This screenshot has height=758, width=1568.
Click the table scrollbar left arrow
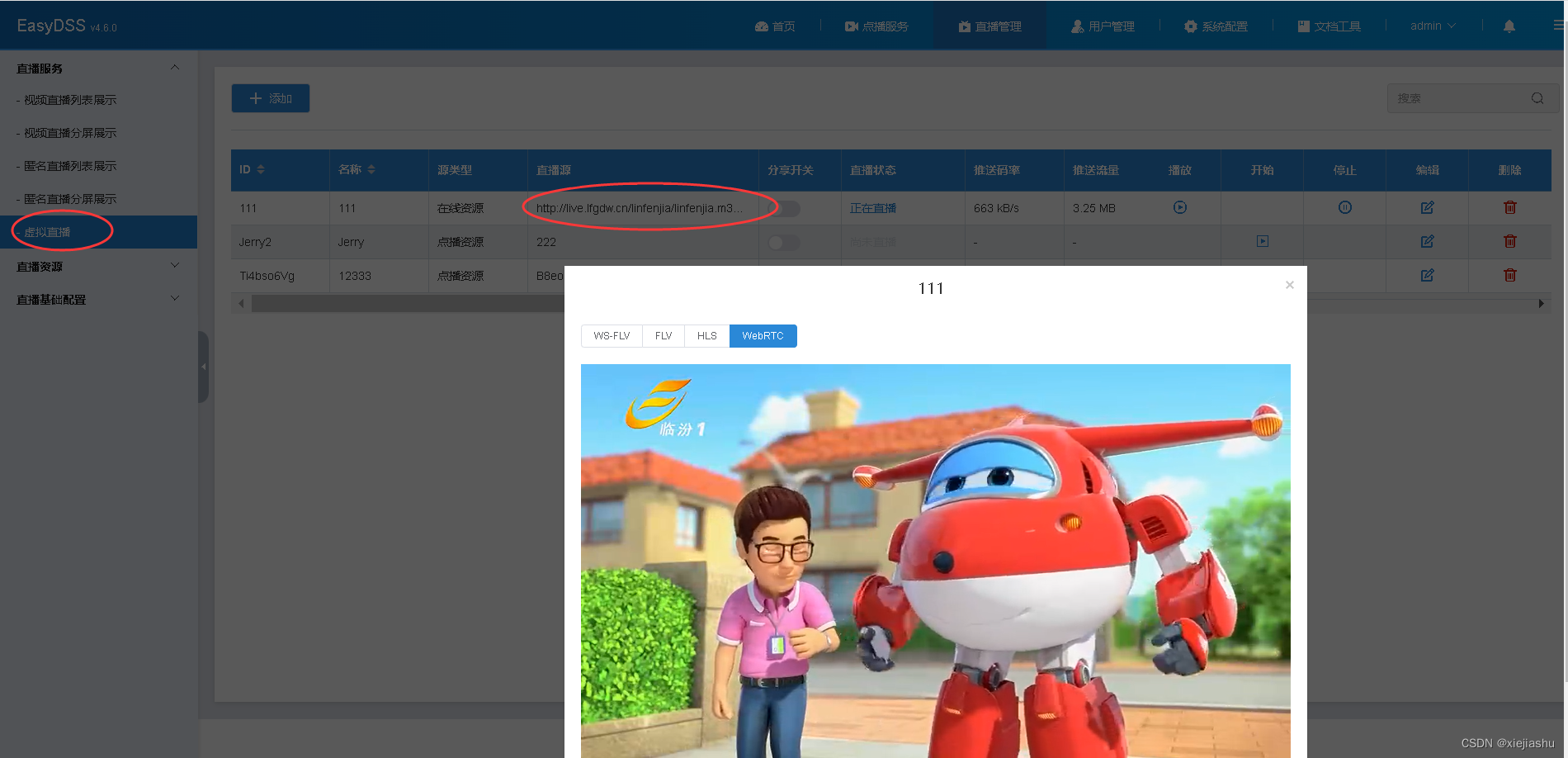[x=241, y=304]
